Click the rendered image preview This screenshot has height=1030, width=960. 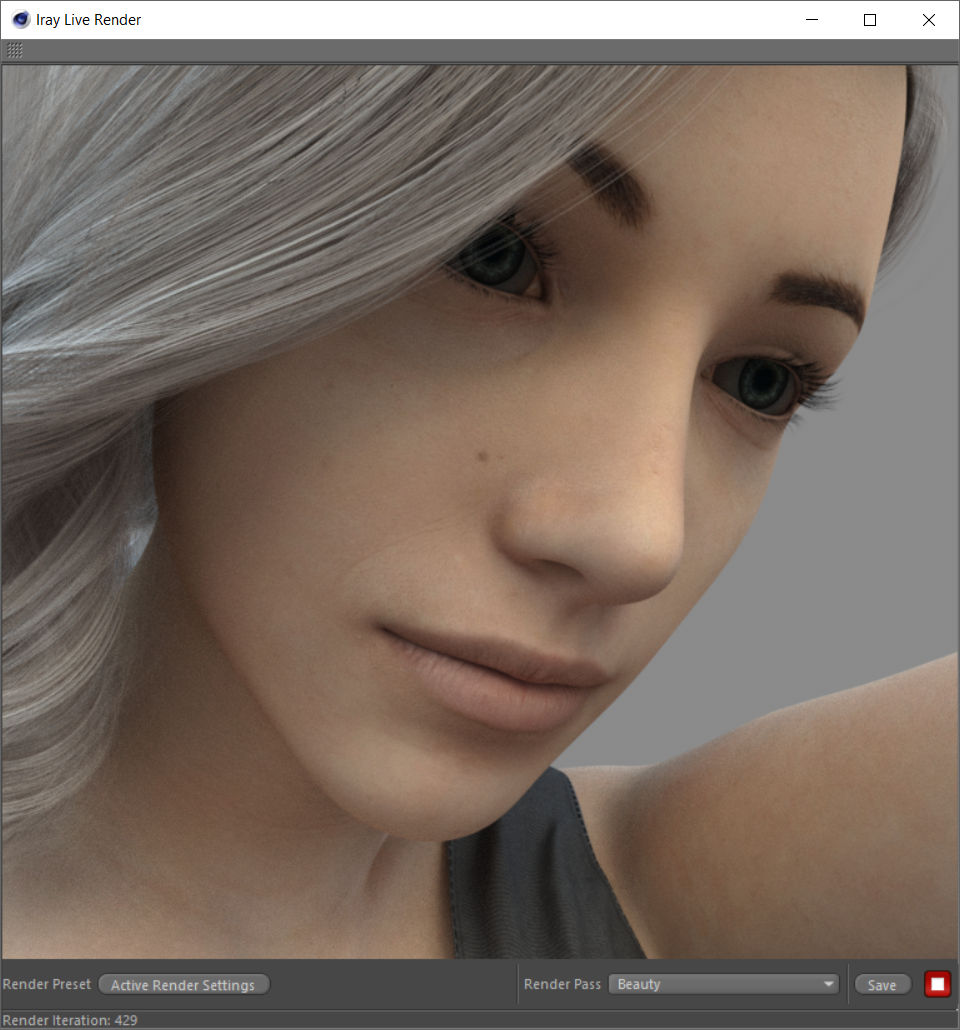pos(480,511)
